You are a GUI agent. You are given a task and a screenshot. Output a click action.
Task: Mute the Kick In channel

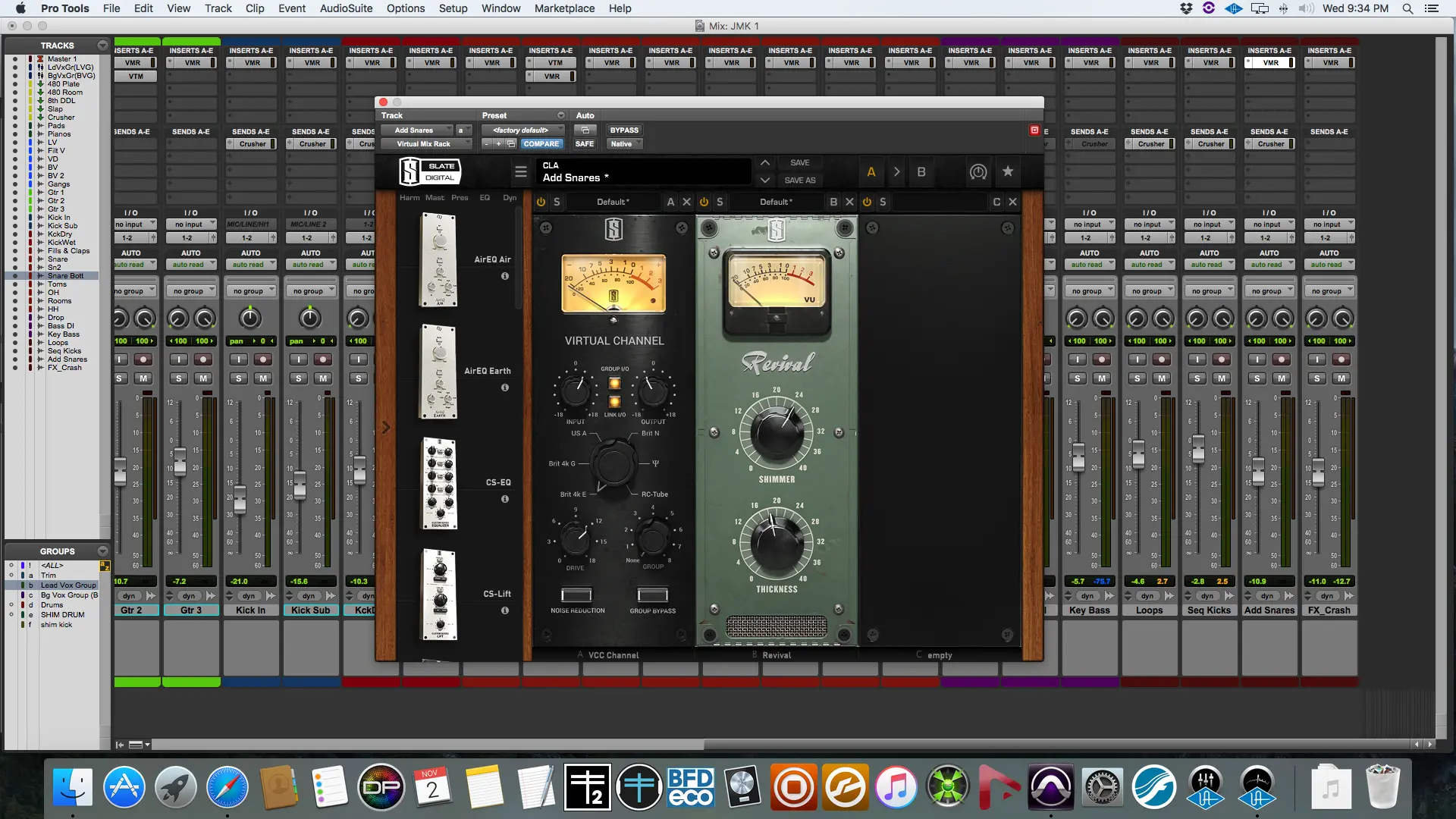[x=263, y=378]
